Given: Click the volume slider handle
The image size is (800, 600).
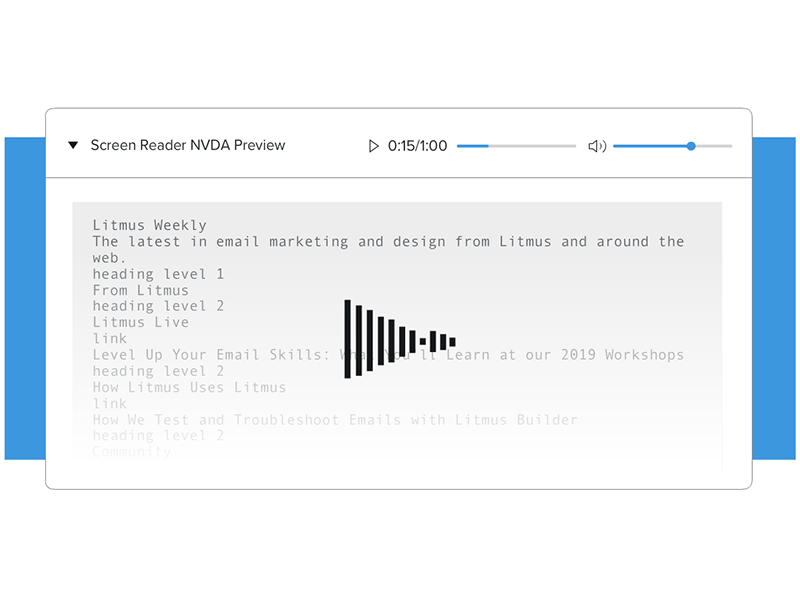Looking at the screenshot, I should [691, 146].
